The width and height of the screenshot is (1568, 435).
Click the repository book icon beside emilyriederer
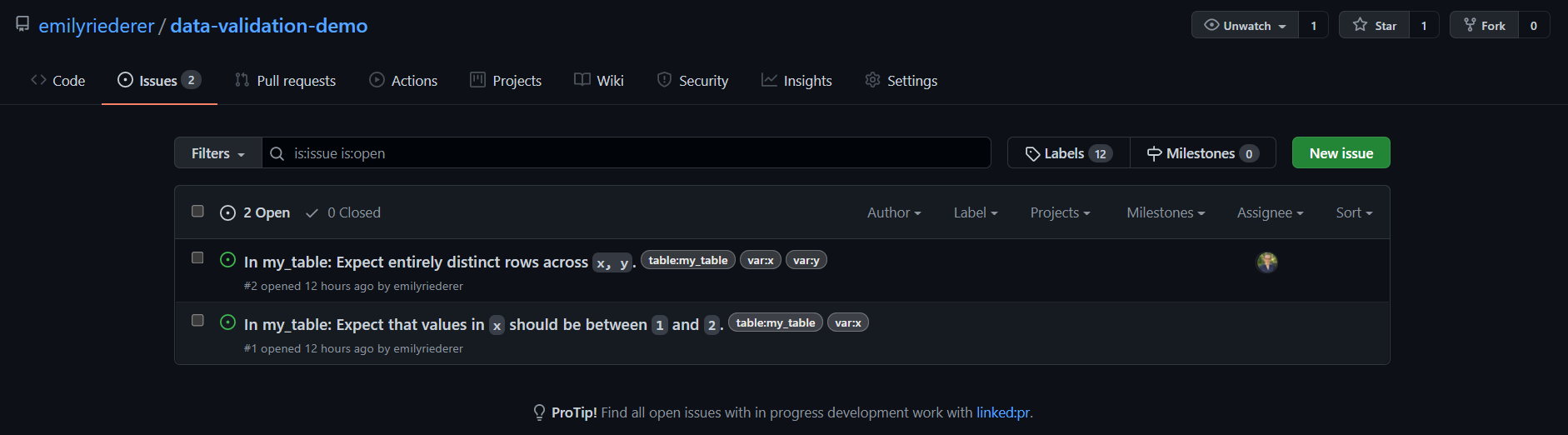pyautogui.click(x=22, y=25)
